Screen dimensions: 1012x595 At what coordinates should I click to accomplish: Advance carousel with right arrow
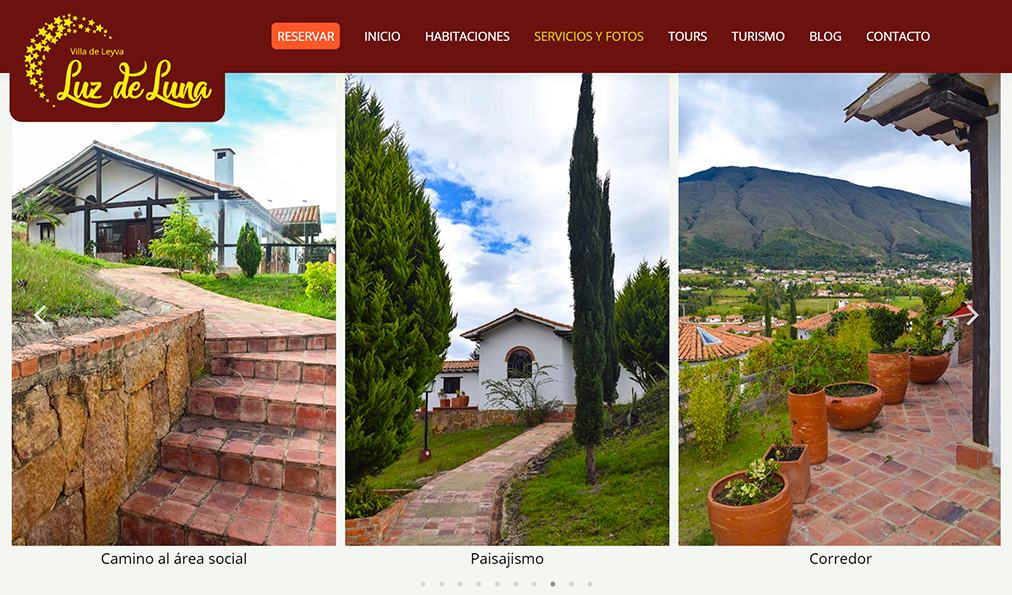[x=972, y=315]
